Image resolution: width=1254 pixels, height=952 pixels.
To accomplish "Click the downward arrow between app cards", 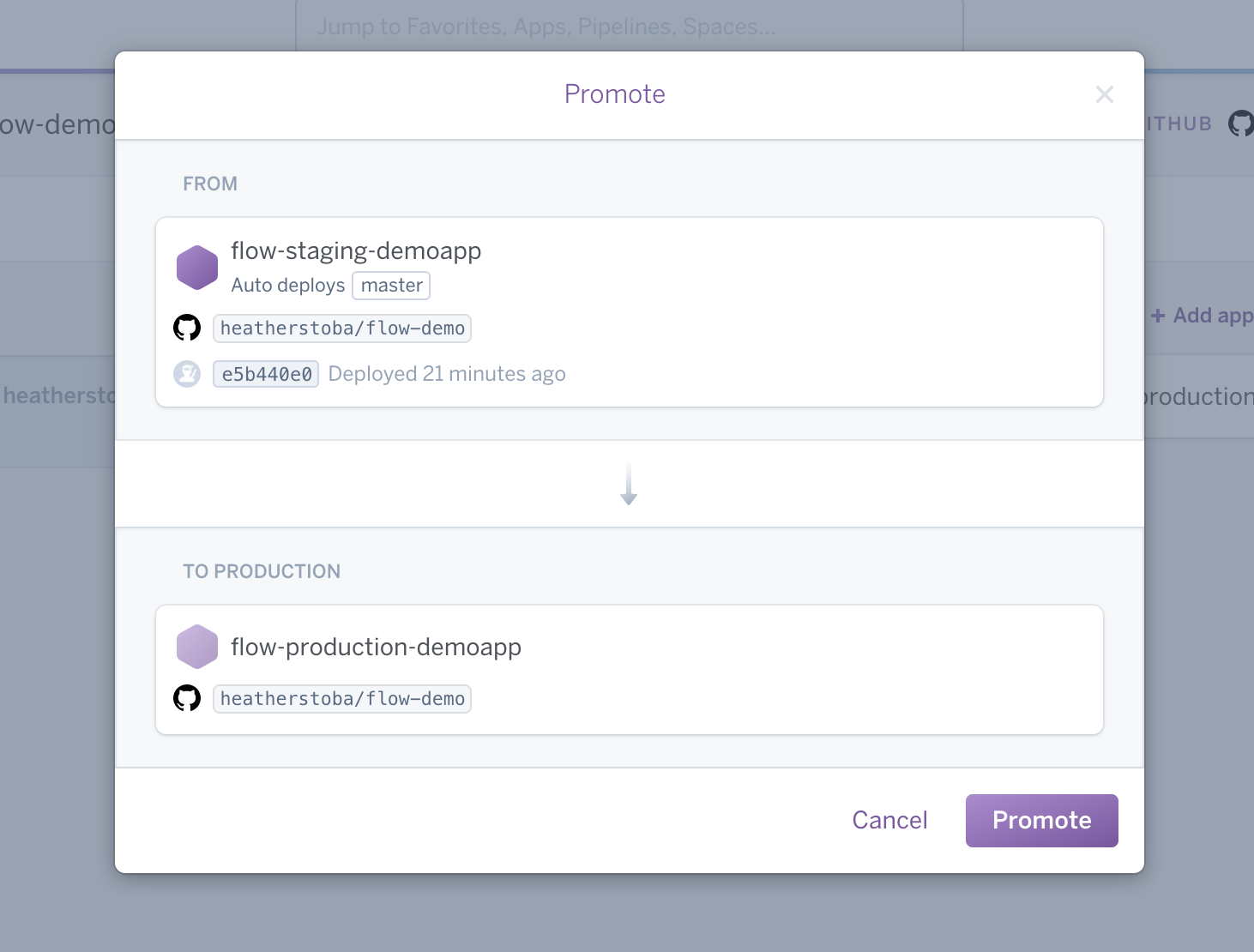I will [629, 485].
